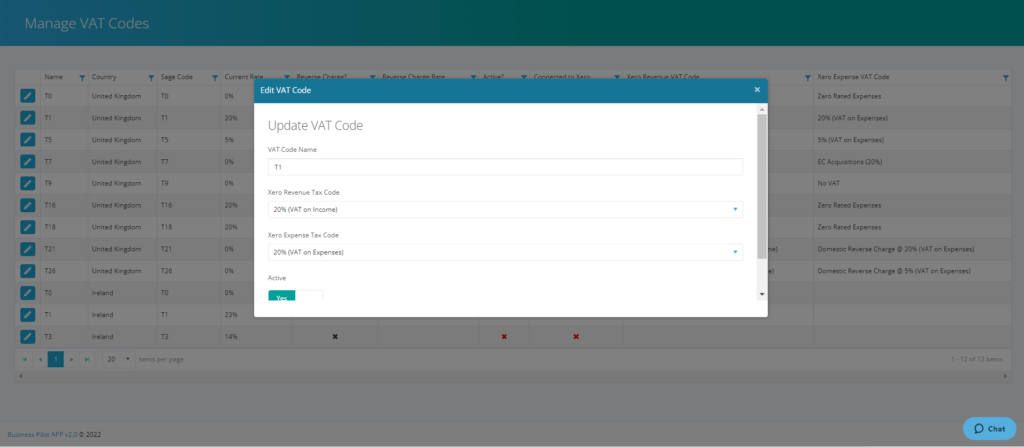The width and height of the screenshot is (1024, 447).
Task: Go to the next page in pager
Action: (71, 359)
